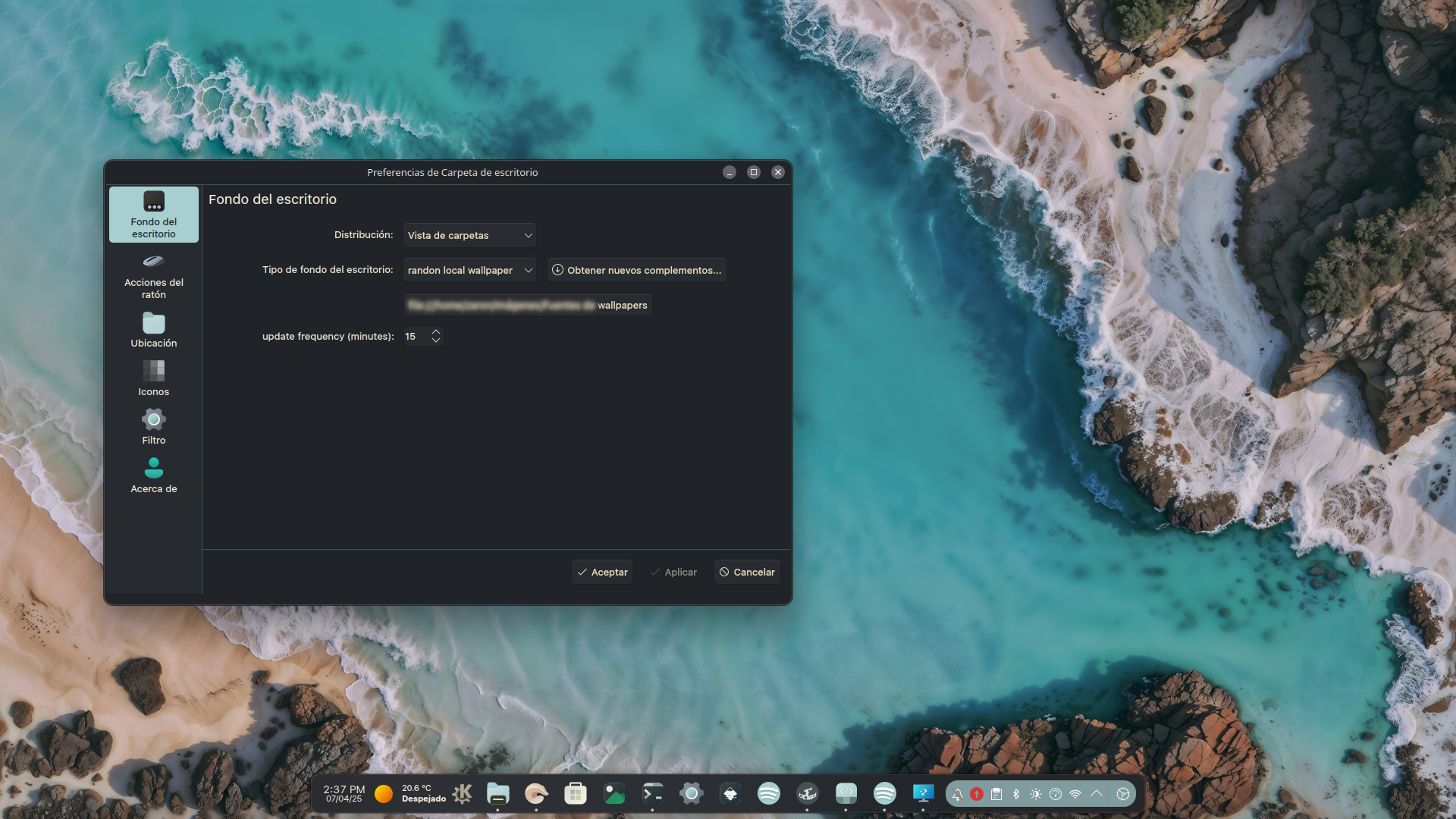This screenshot has width=1456, height=819.
Task: Open the KDE application launcher
Action: [x=463, y=793]
